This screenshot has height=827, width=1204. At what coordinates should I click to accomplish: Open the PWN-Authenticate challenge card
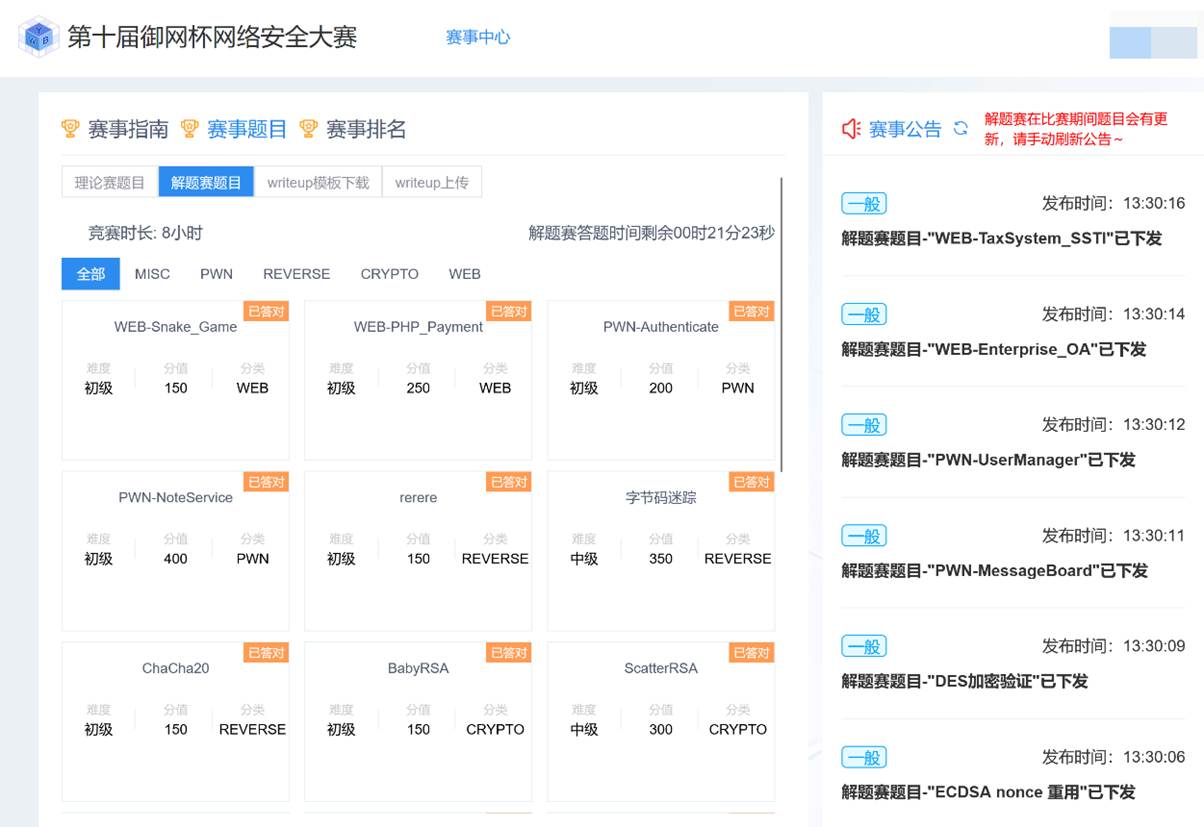[x=661, y=380]
